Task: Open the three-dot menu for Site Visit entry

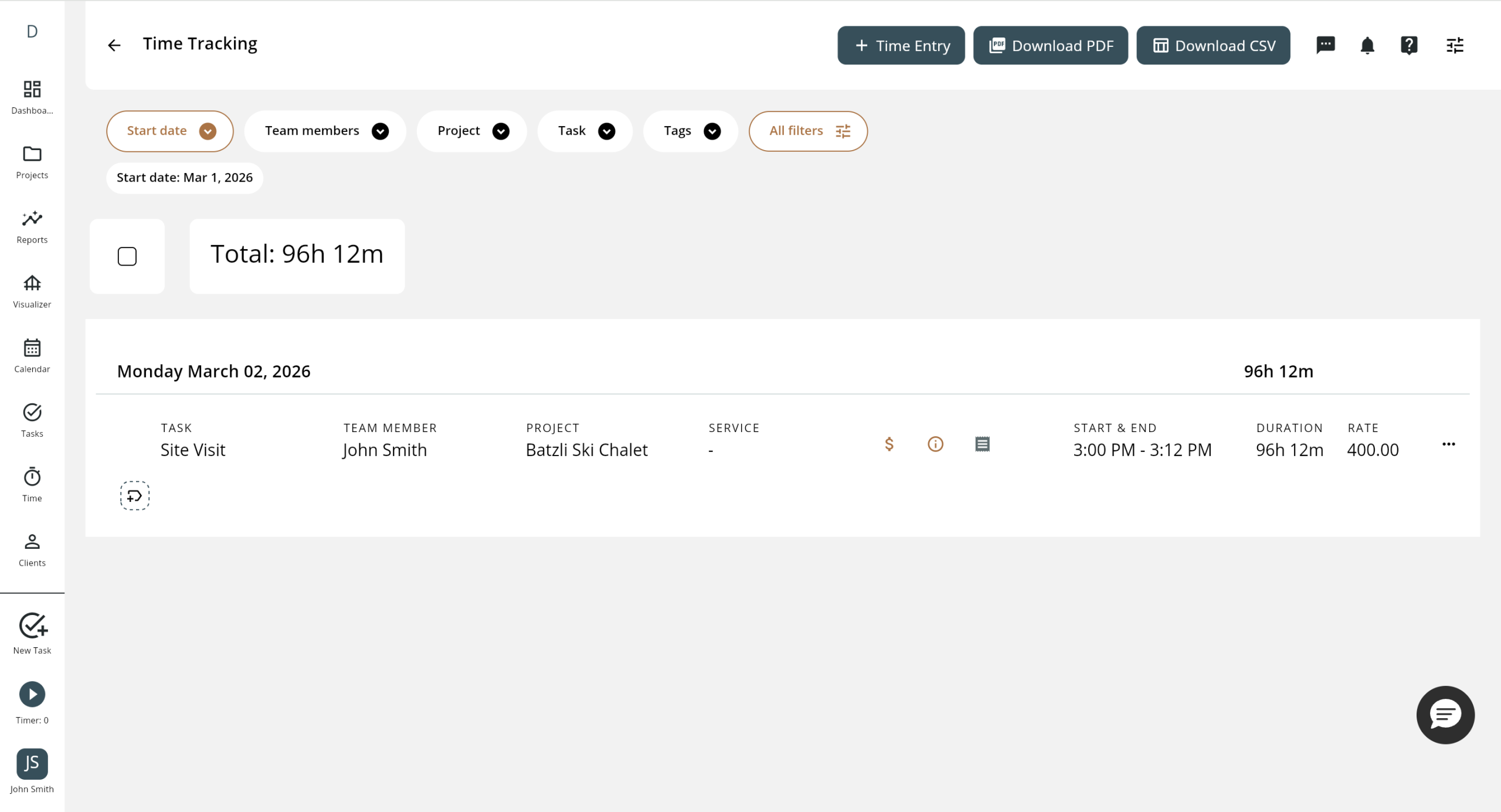Action: click(1448, 444)
